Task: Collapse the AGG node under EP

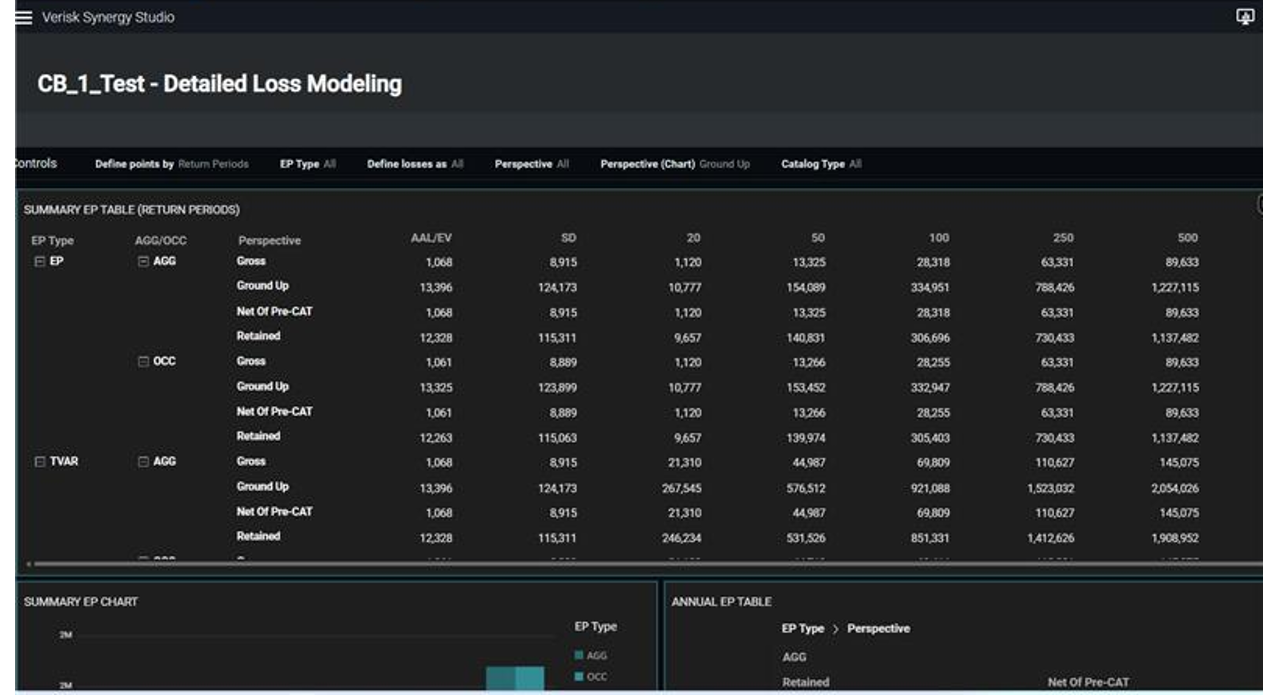Action: pyautogui.click(x=143, y=262)
